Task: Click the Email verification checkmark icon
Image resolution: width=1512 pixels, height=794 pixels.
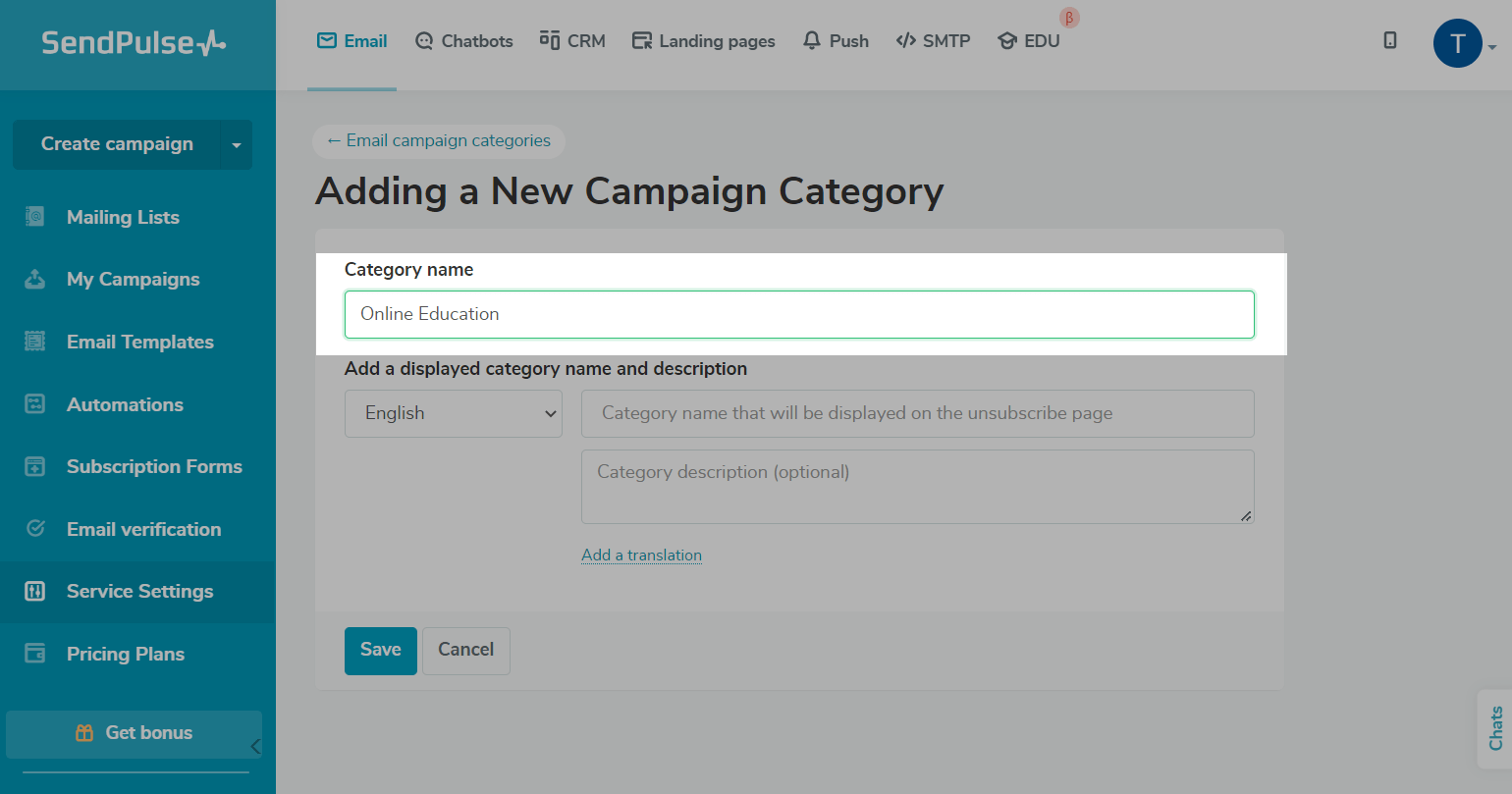Action: pos(35,529)
